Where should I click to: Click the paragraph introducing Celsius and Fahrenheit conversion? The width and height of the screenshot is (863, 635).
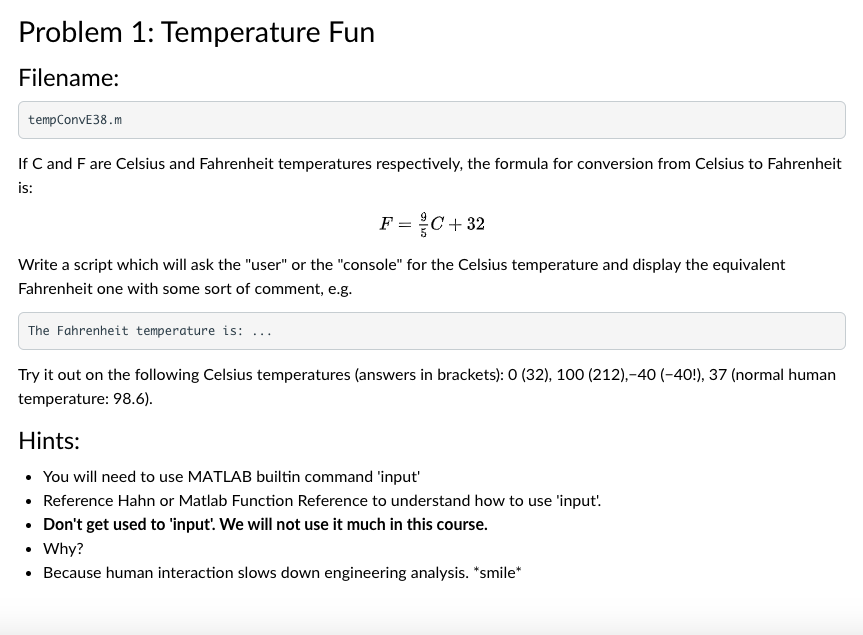[430, 175]
